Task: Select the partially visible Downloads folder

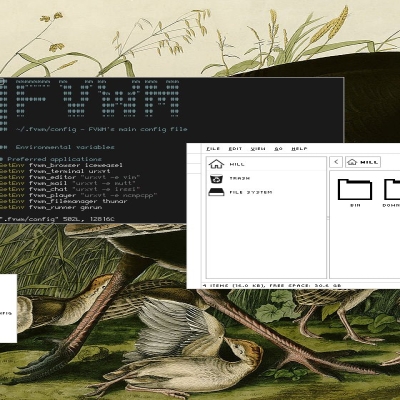Action: coord(391,193)
